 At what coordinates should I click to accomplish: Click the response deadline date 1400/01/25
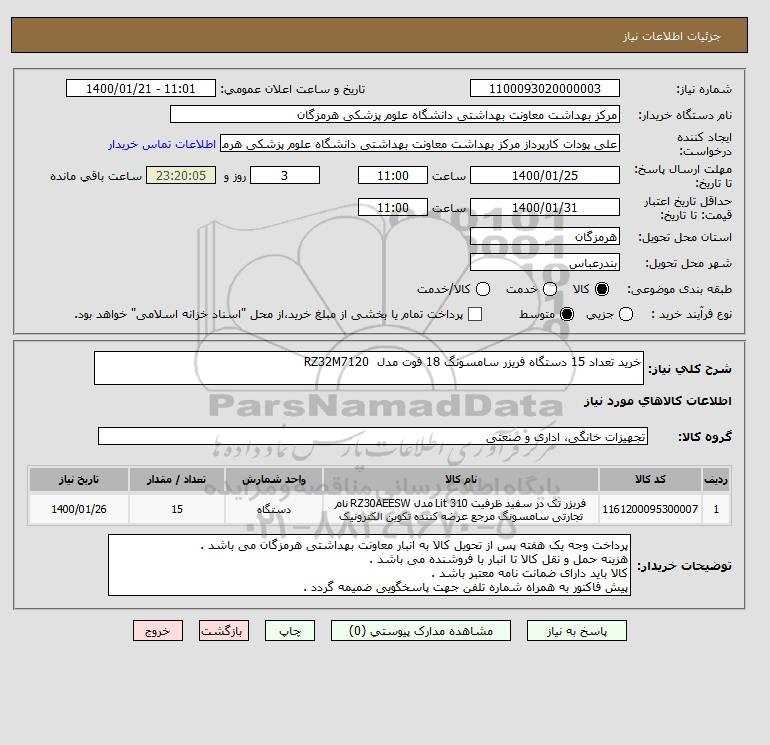click(545, 175)
